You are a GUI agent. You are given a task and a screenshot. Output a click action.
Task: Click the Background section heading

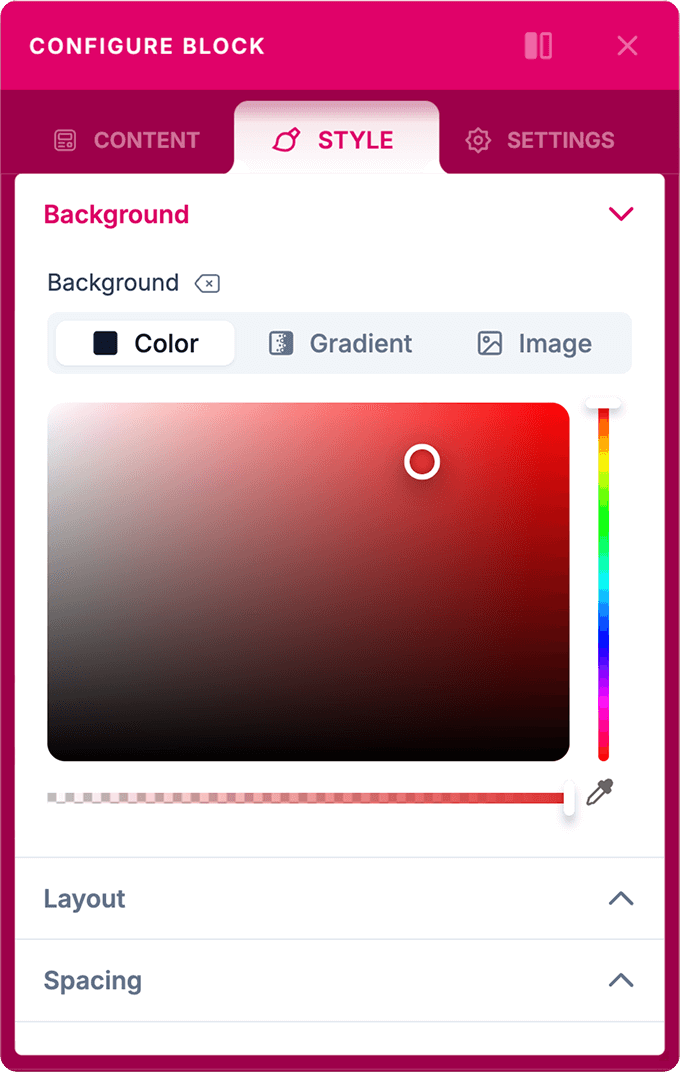(x=116, y=214)
